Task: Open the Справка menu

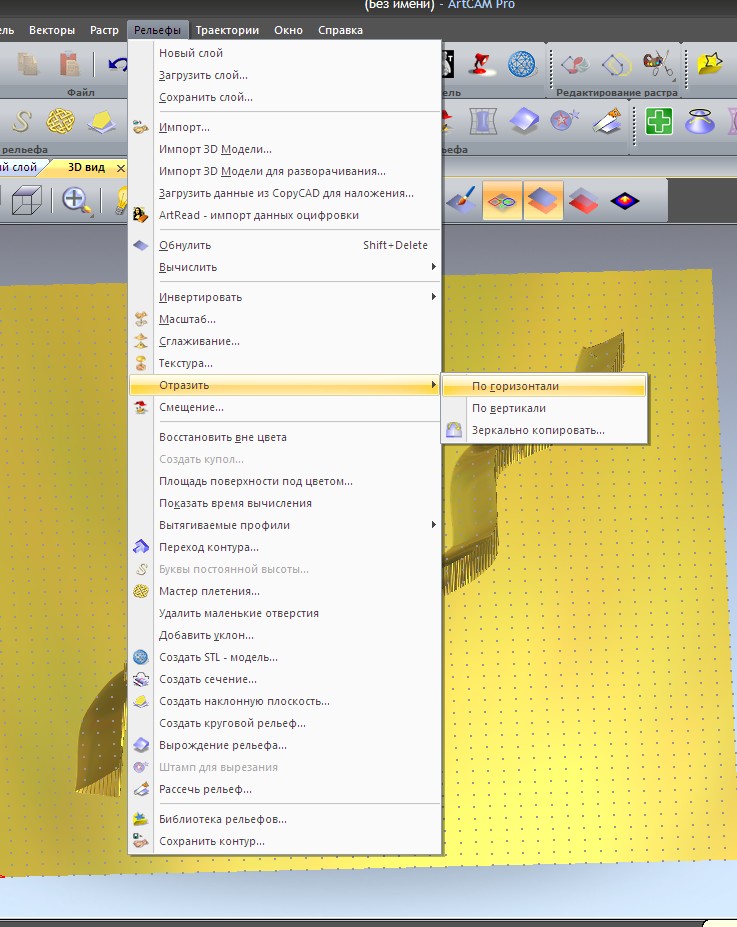Action: 340,30
